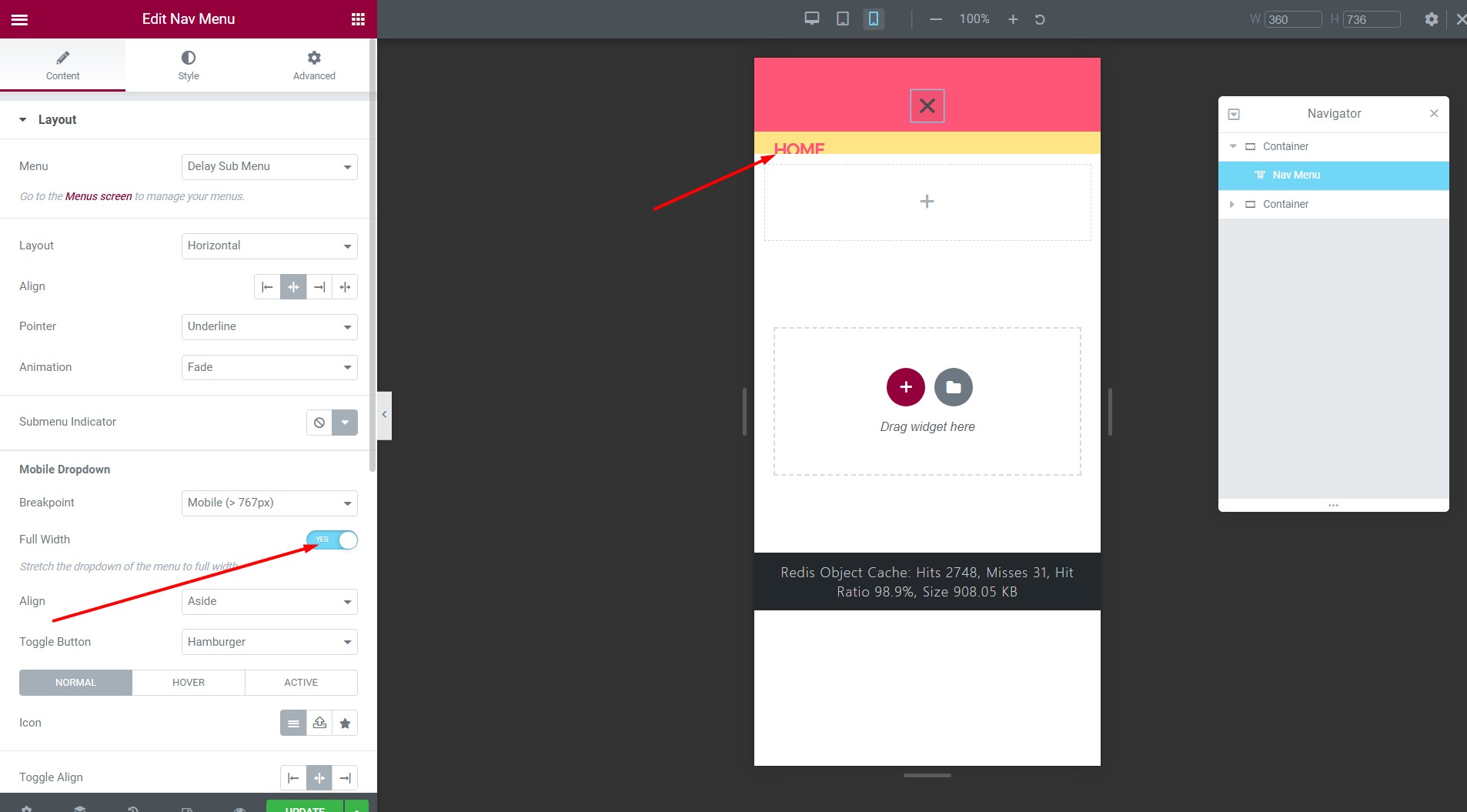
Task: Select Upload SVG for the toggle icon
Action: [319, 723]
